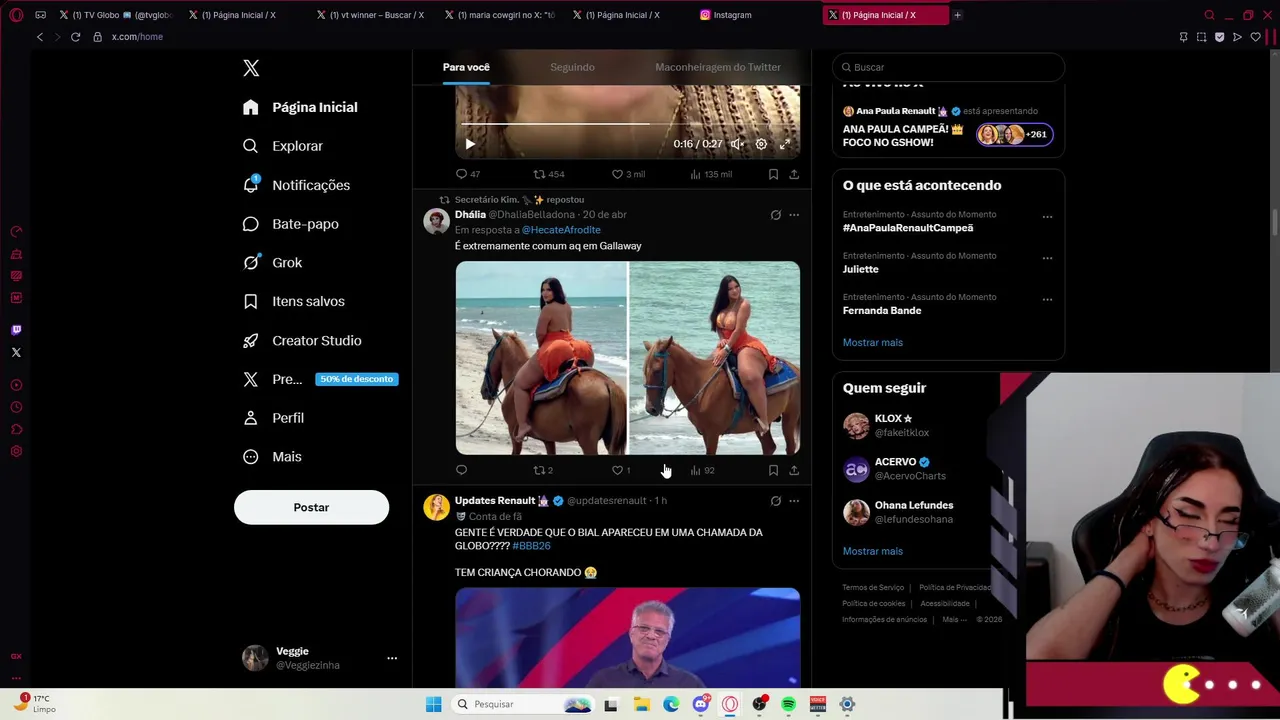The image size is (1280, 720).
Task: Open the #BBB26 hashtag link
Action: click(x=531, y=546)
